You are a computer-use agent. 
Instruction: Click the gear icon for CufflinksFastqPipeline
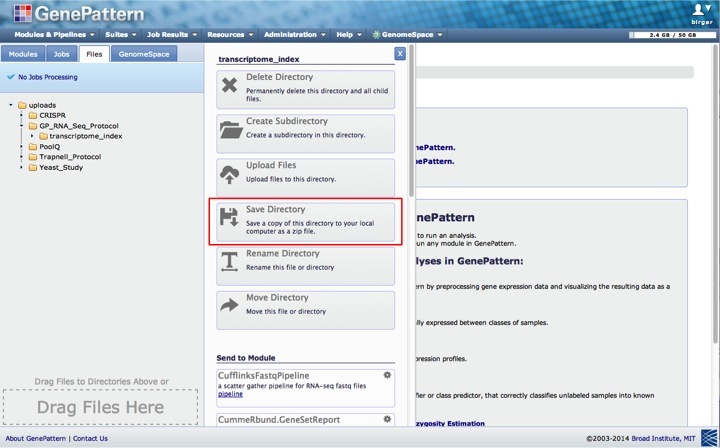click(387, 375)
